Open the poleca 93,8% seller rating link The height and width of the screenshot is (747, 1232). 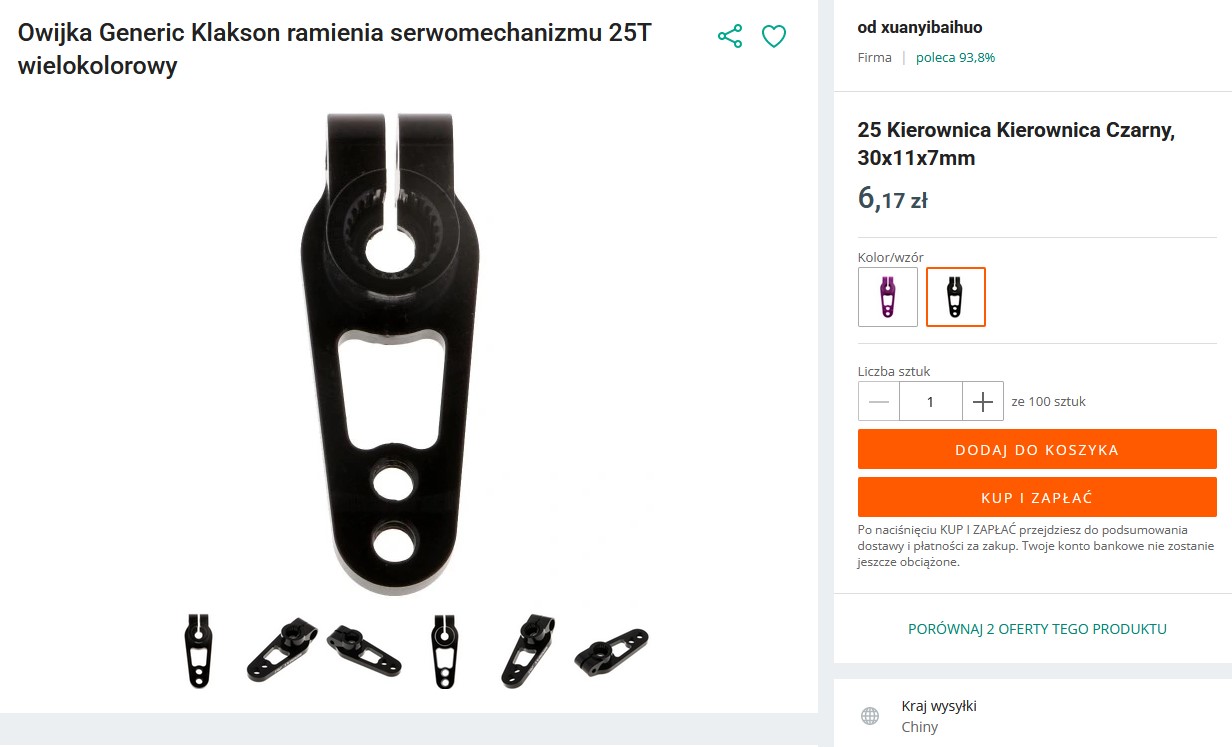(955, 57)
